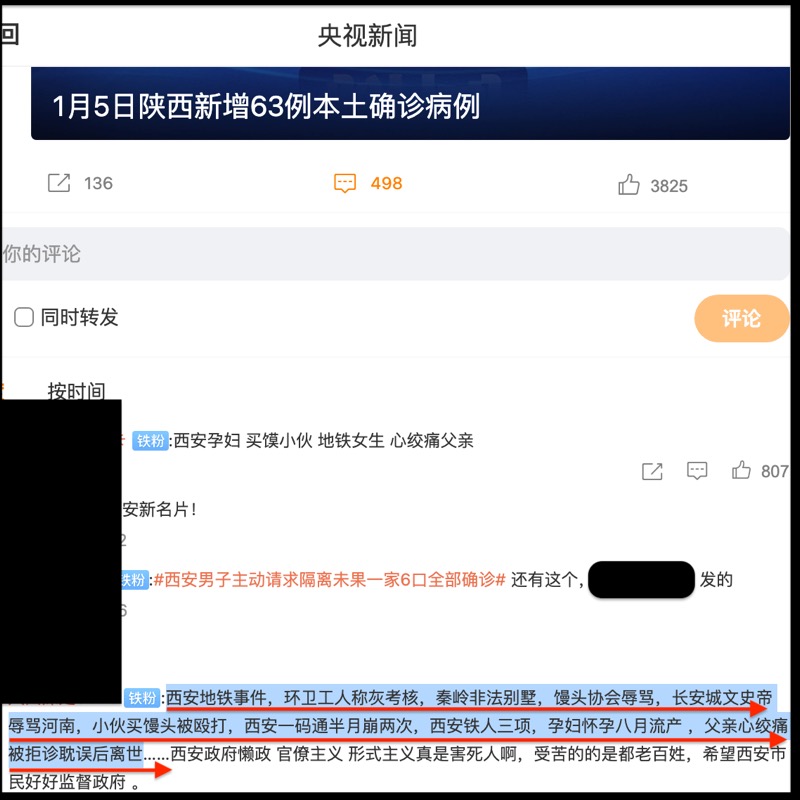Click the repost icon showing 136
Screen dimensions: 800x800
coord(59,183)
